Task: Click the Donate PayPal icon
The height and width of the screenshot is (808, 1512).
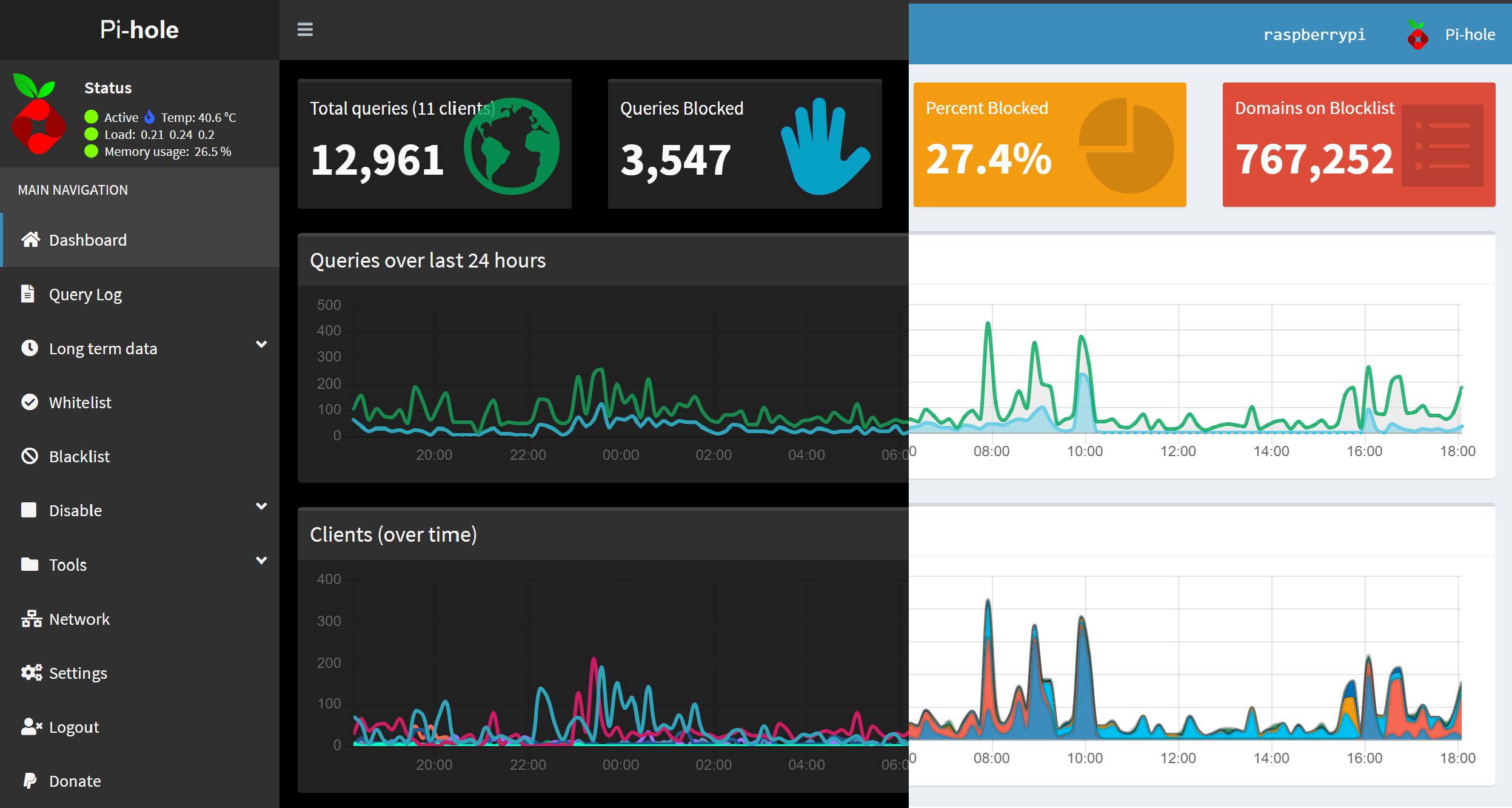Action: click(x=30, y=781)
